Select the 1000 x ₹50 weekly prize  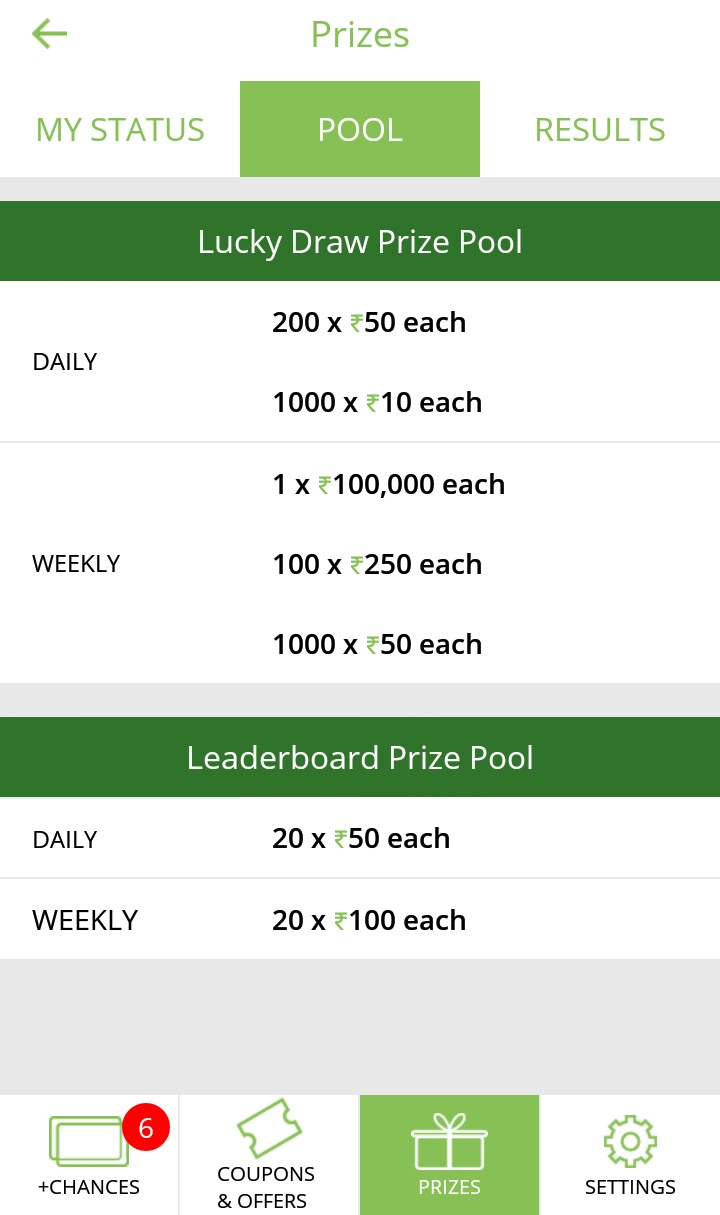377,645
